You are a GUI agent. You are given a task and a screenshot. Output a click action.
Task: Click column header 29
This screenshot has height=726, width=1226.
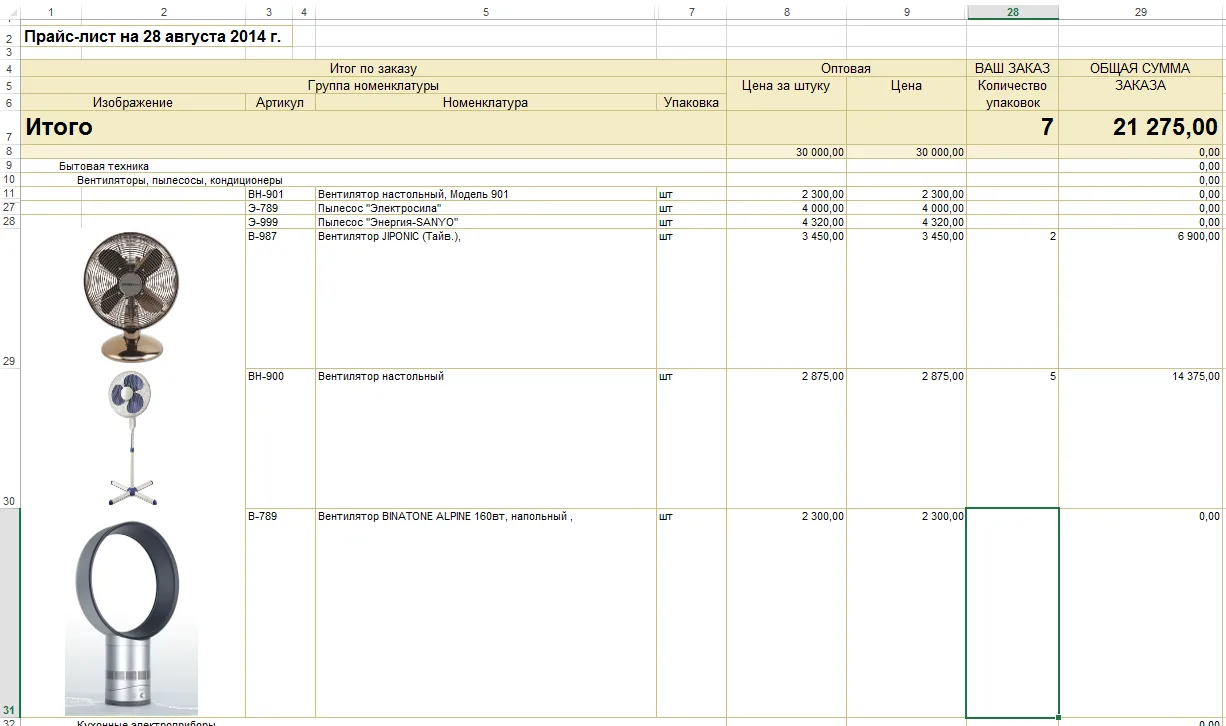click(1141, 12)
